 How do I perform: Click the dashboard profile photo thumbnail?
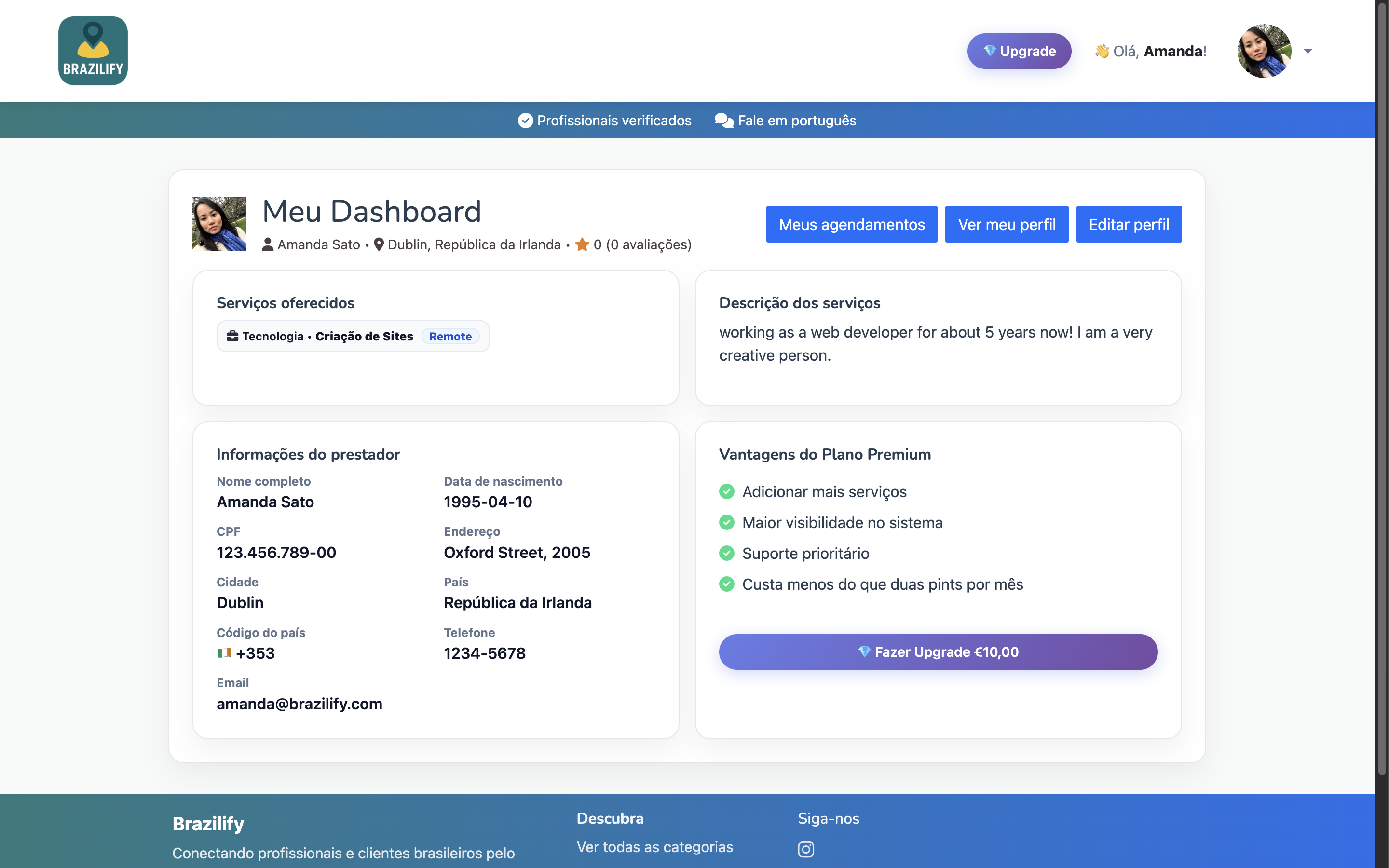(x=219, y=224)
